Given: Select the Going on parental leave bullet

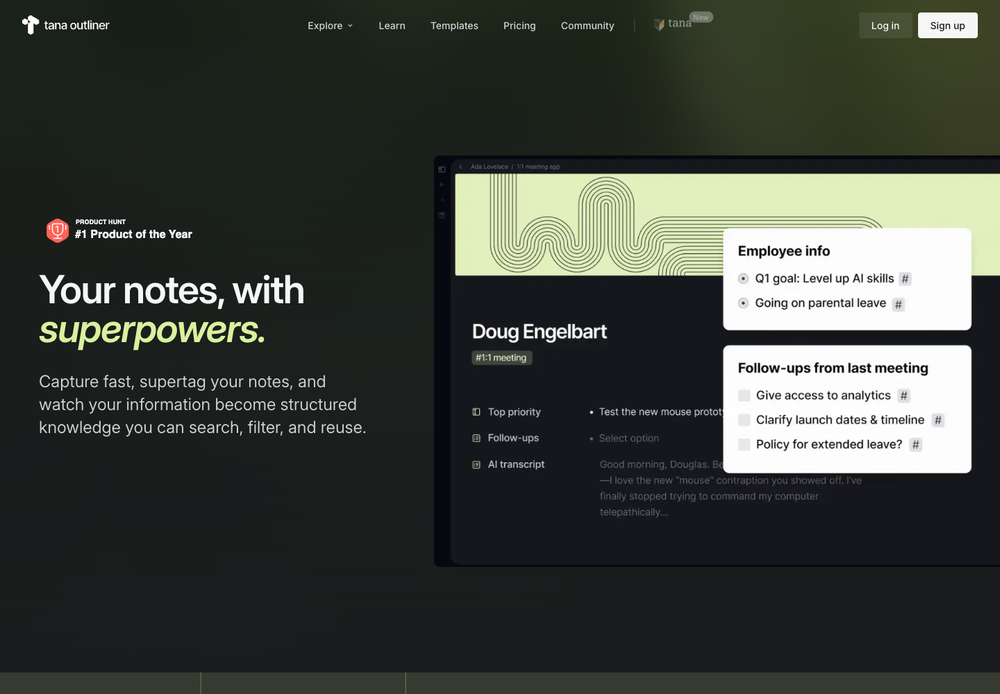Looking at the screenshot, I should click(x=743, y=303).
